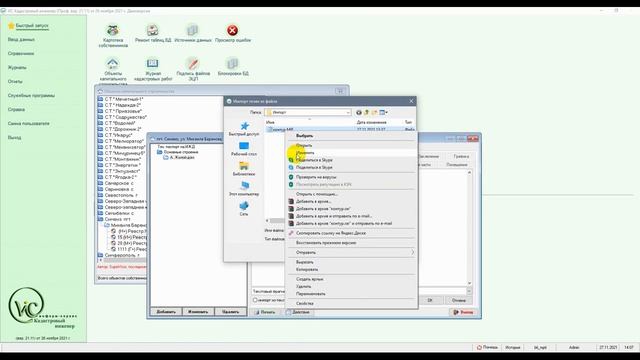Open view menu icon in file dialog toolbar
This screenshot has height=360, width=640.
(384, 112)
